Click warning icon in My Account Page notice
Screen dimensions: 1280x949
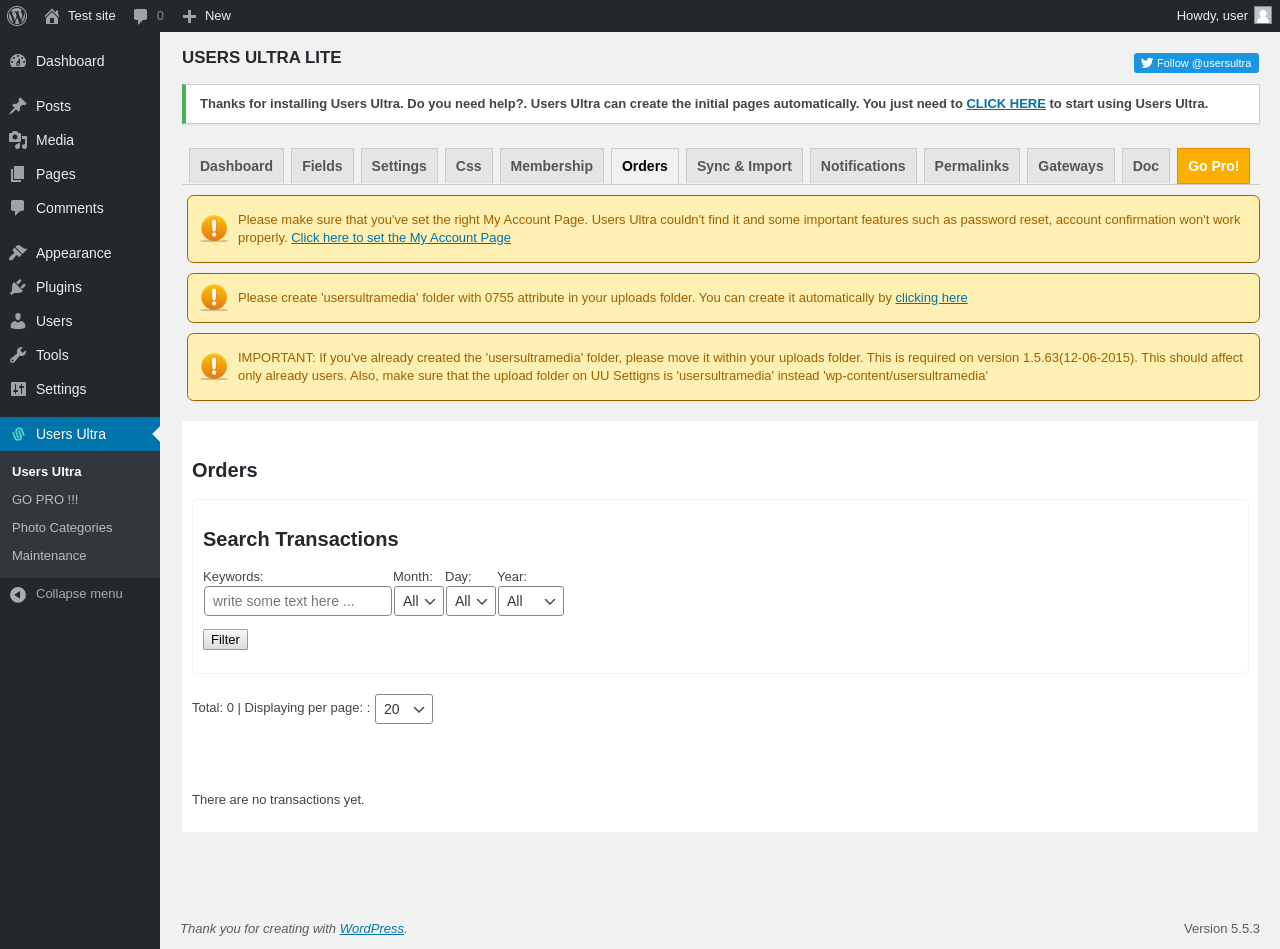click(214, 229)
